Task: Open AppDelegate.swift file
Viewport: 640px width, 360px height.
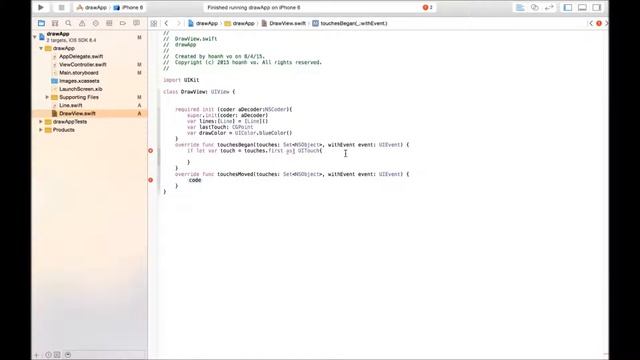Action: (81, 56)
